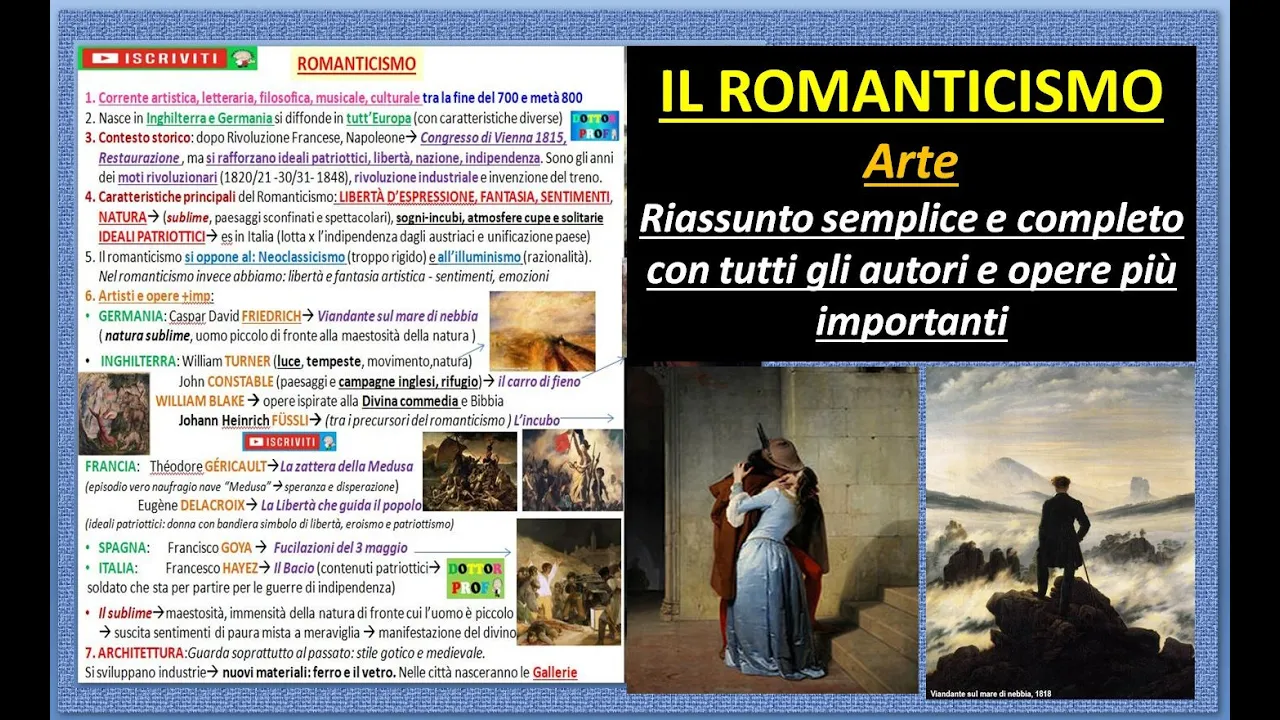The width and height of the screenshot is (1280, 720).
Task: Open the Liberty Leading the People thumbnail
Action: (x=573, y=470)
